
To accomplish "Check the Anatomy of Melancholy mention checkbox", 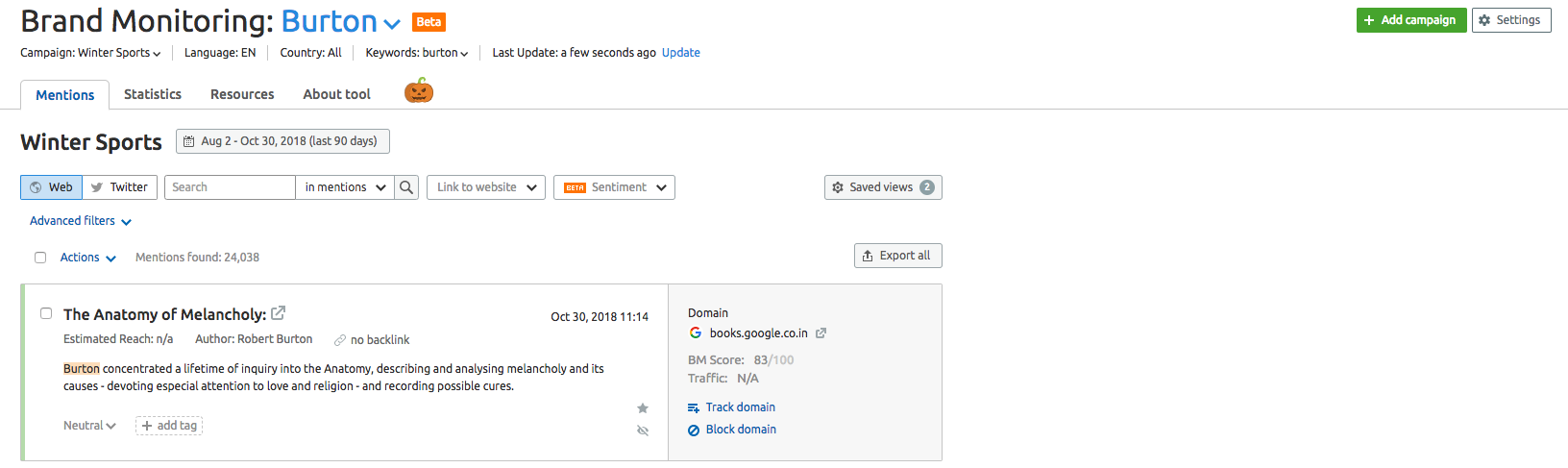I will pos(46,313).
